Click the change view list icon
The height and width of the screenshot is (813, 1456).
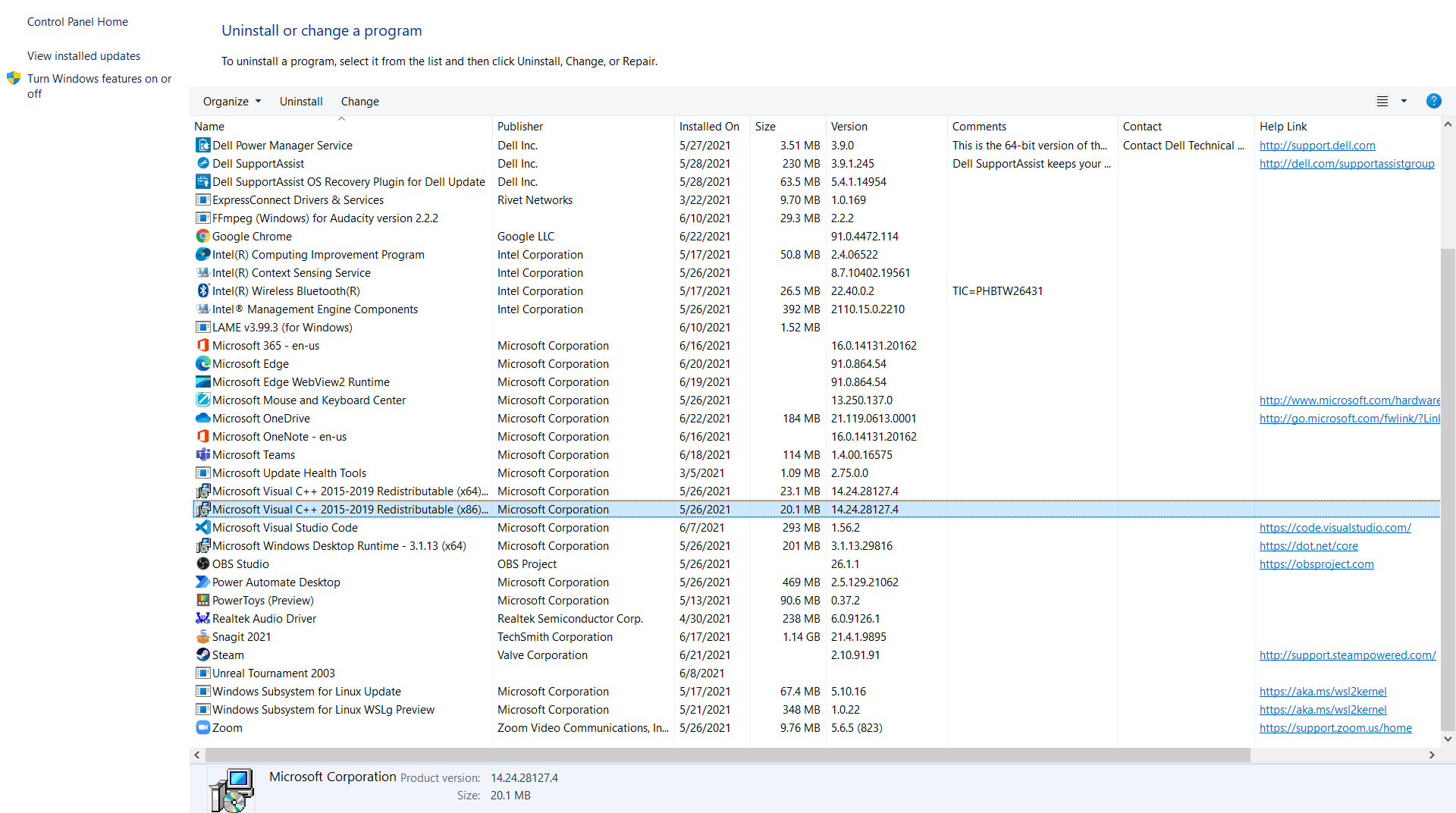click(x=1382, y=101)
